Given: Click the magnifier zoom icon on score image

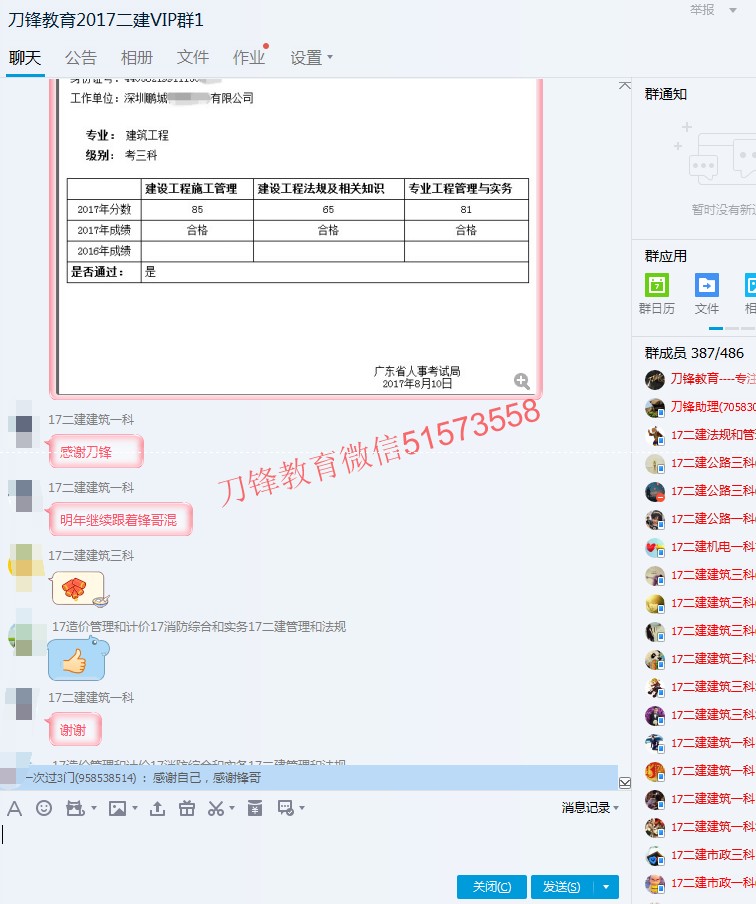Looking at the screenshot, I should 522,381.
